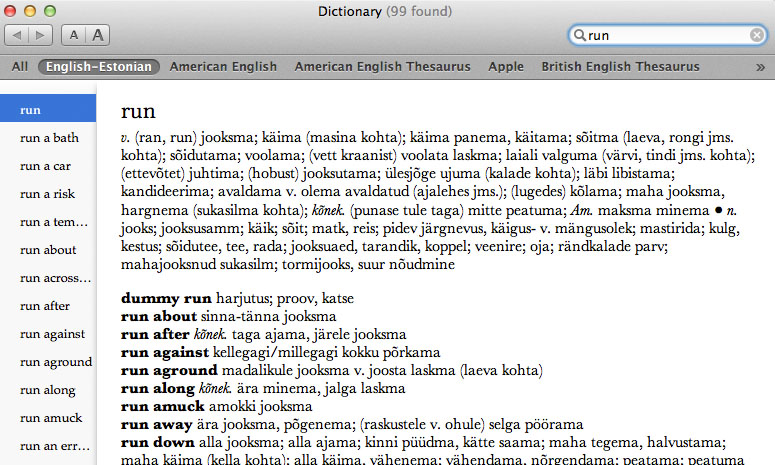Click bold 'run about' phrase in definition
This screenshot has width=775, height=465.
click(x=159, y=316)
